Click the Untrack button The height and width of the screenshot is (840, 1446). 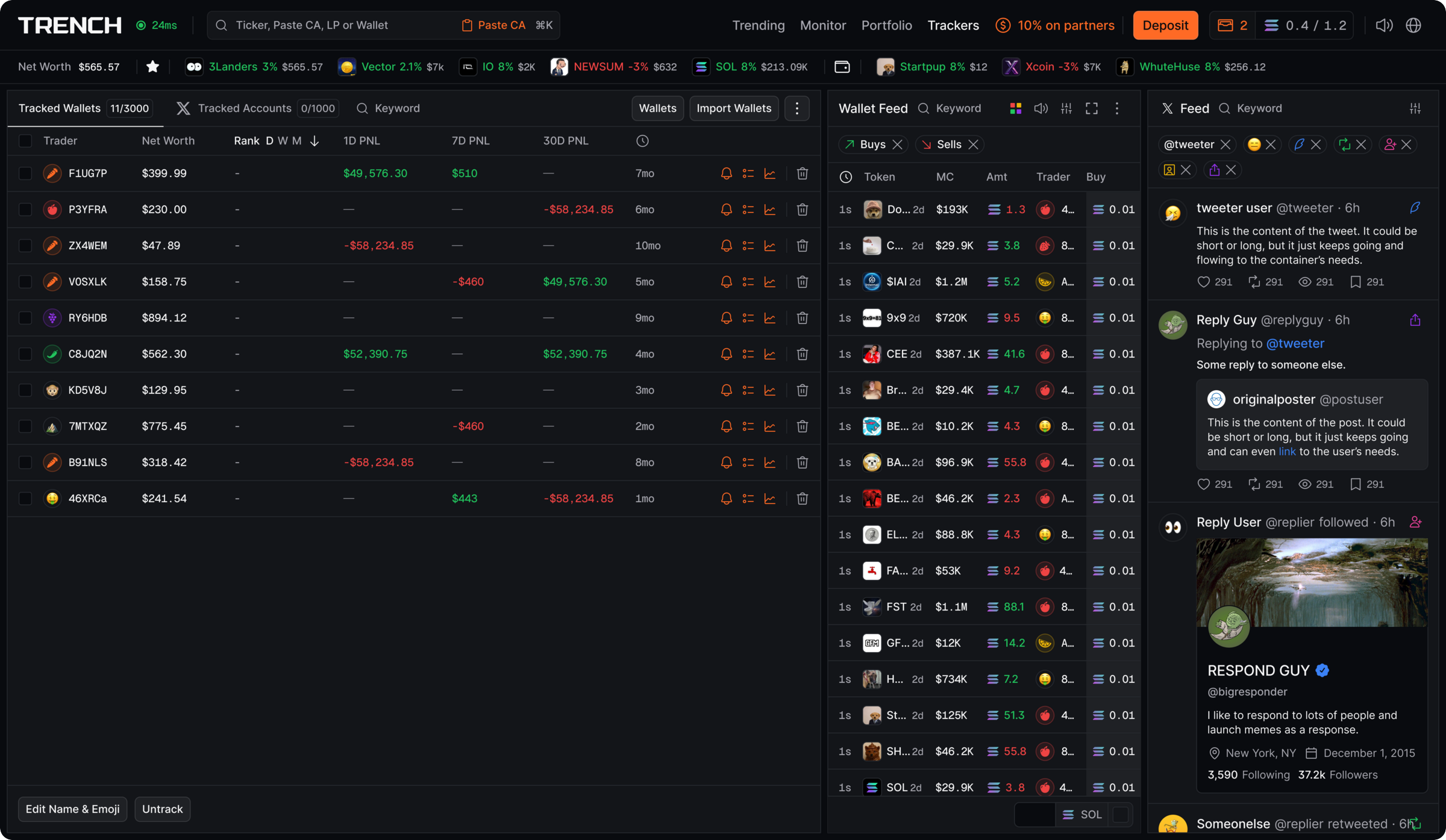pos(162,809)
